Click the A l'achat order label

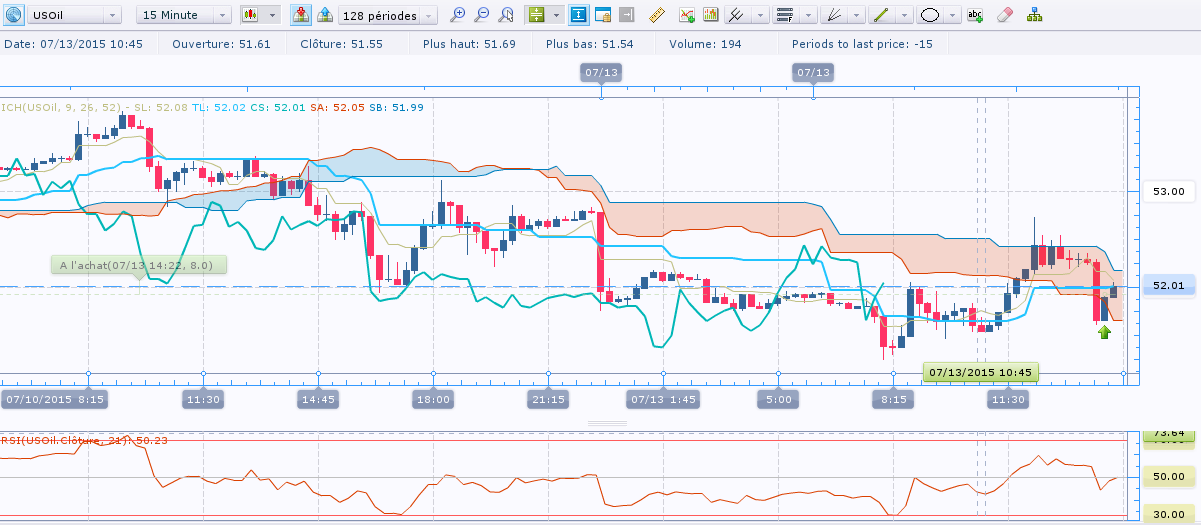[138, 265]
